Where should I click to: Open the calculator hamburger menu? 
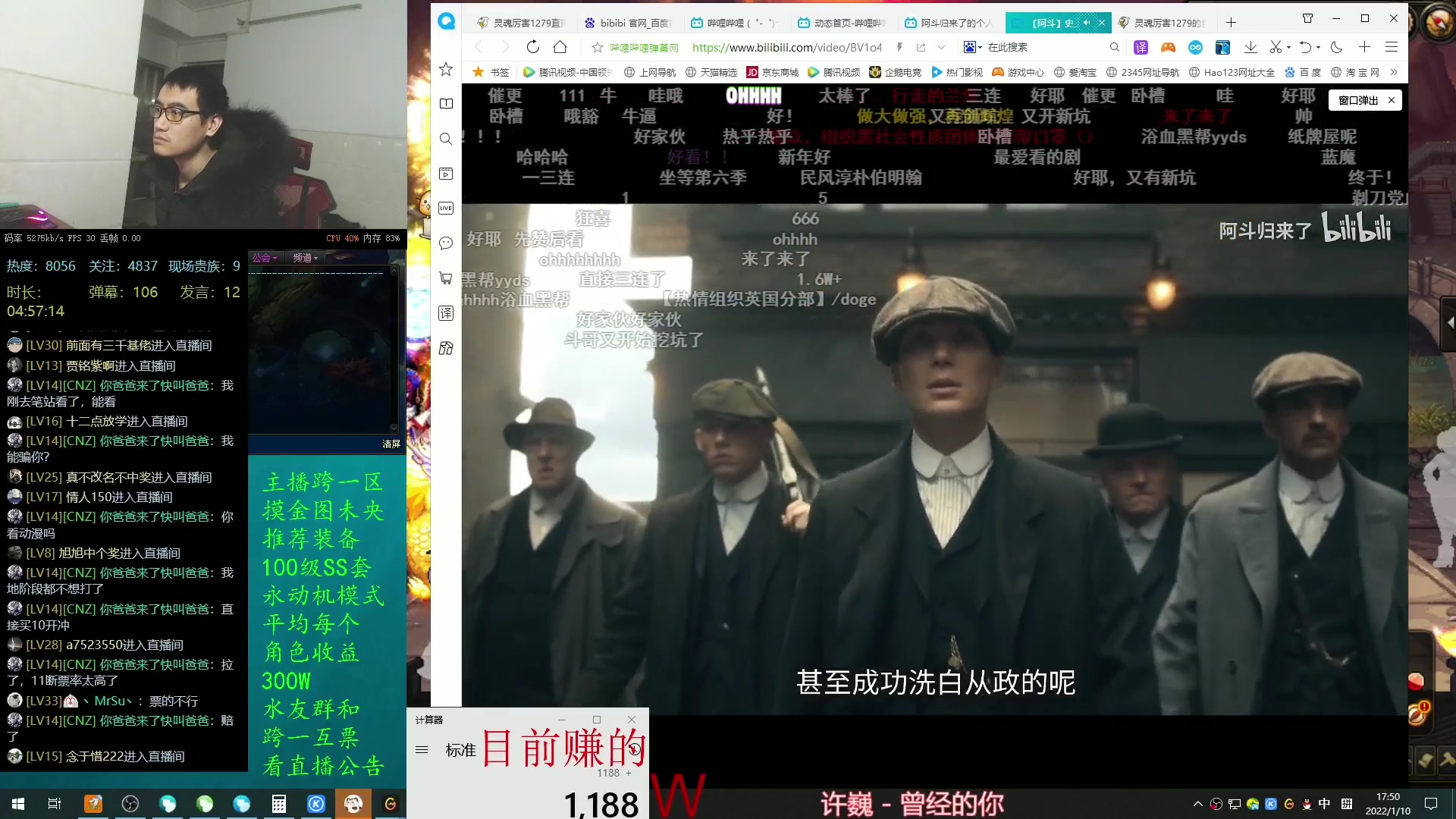(x=422, y=750)
